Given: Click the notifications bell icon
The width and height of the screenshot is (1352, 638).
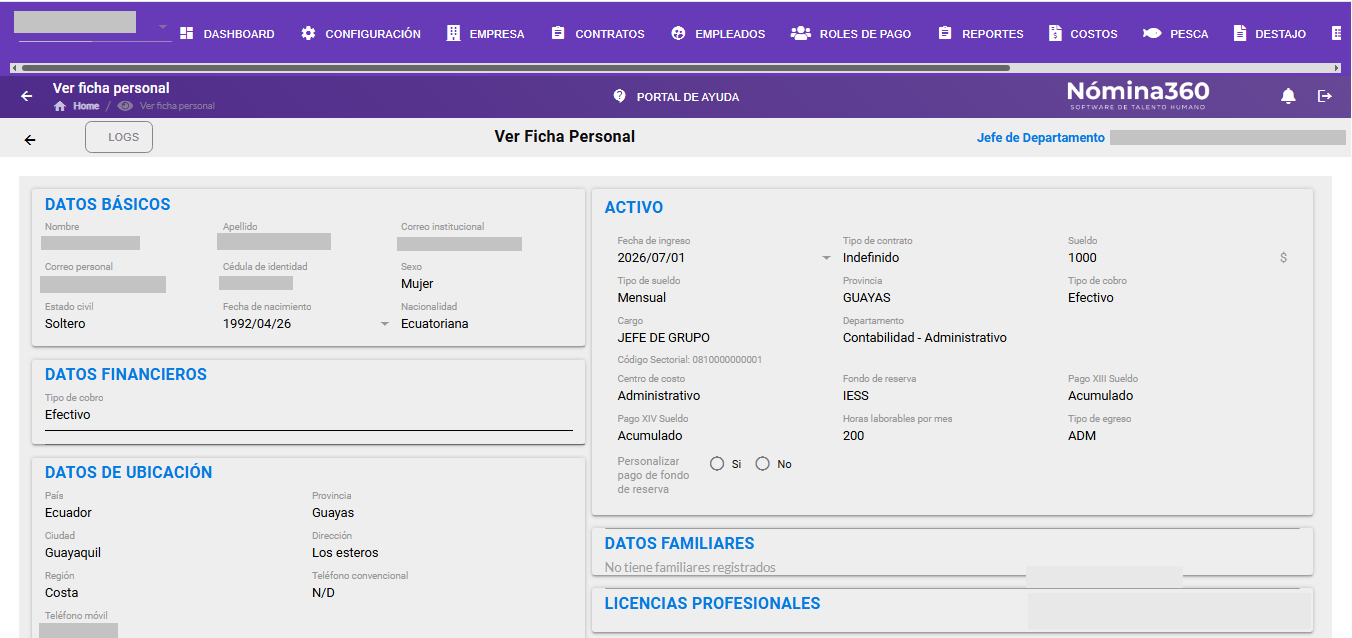Looking at the screenshot, I should click(x=1289, y=96).
